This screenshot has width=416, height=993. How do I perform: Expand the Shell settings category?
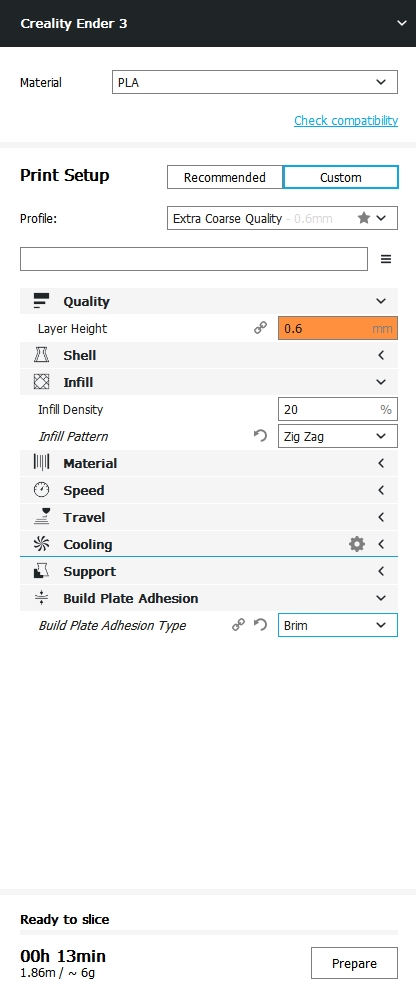pyautogui.click(x=209, y=355)
